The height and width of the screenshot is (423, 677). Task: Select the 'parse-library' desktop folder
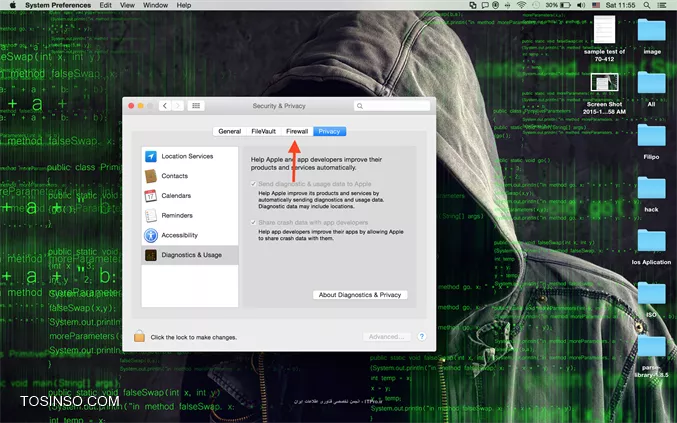(x=652, y=346)
